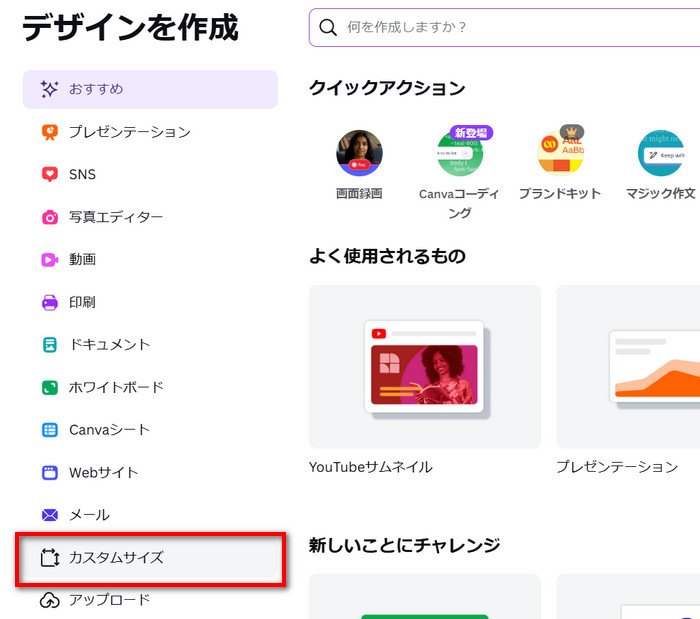This screenshot has width=700, height=619.
Task: Start 画面録画 quick action
Action: click(360, 153)
